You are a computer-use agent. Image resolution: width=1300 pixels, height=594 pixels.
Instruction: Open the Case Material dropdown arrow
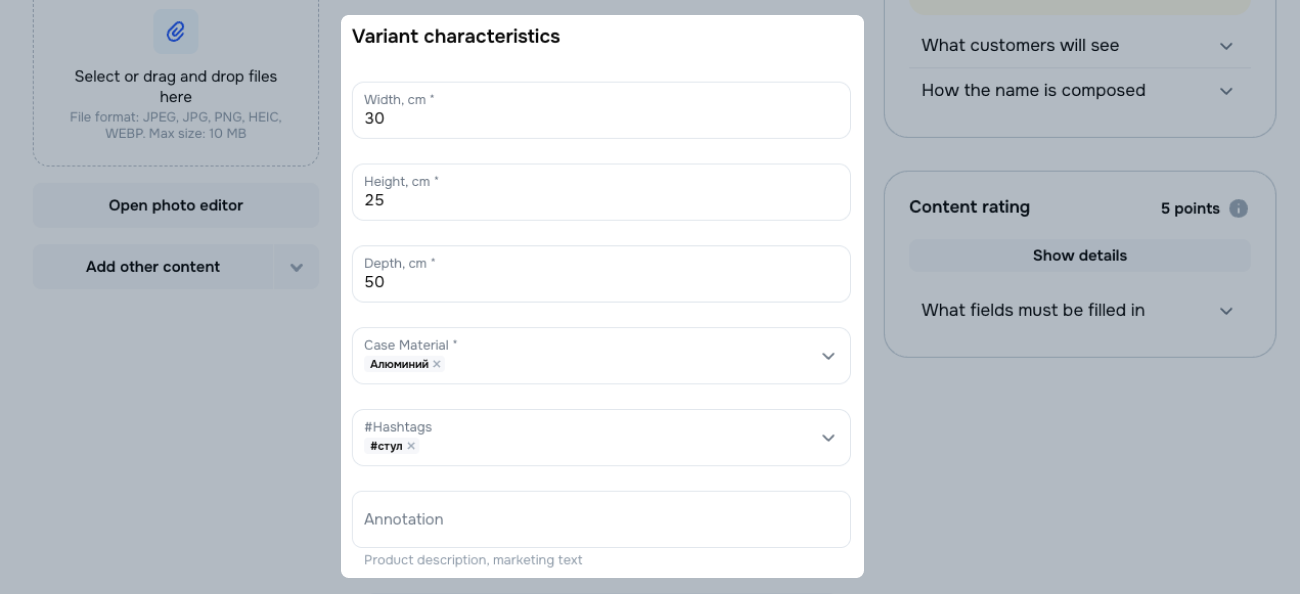point(828,356)
